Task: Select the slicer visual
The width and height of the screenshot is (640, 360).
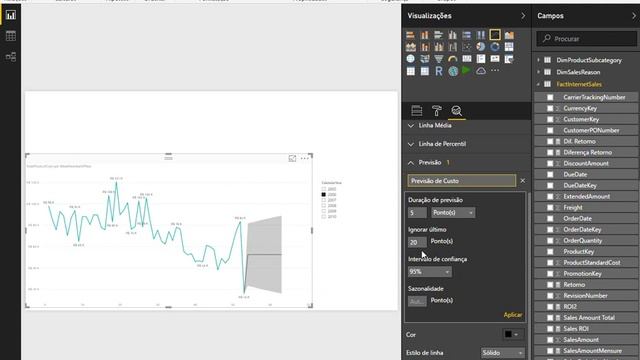Action: point(509,59)
